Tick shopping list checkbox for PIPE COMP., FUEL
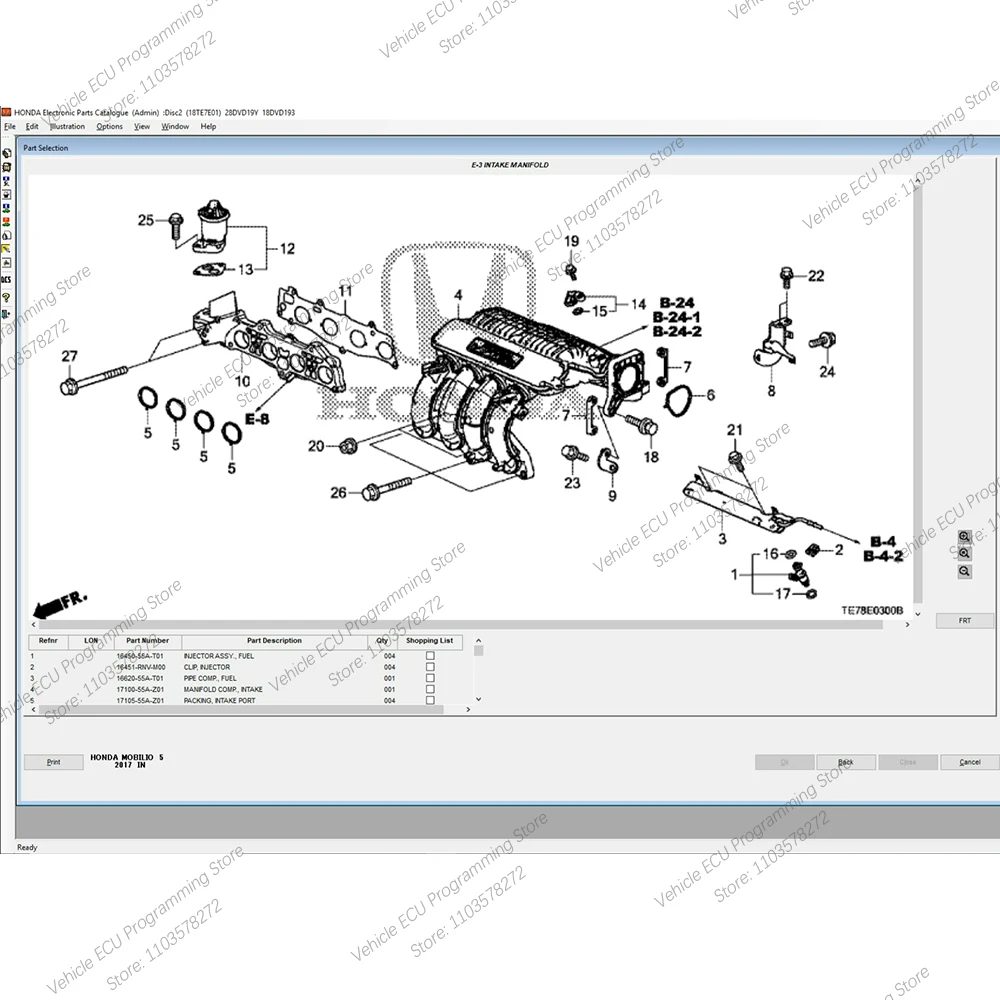This screenshot has width=1000, height=1000. click(x=430, y=678)
